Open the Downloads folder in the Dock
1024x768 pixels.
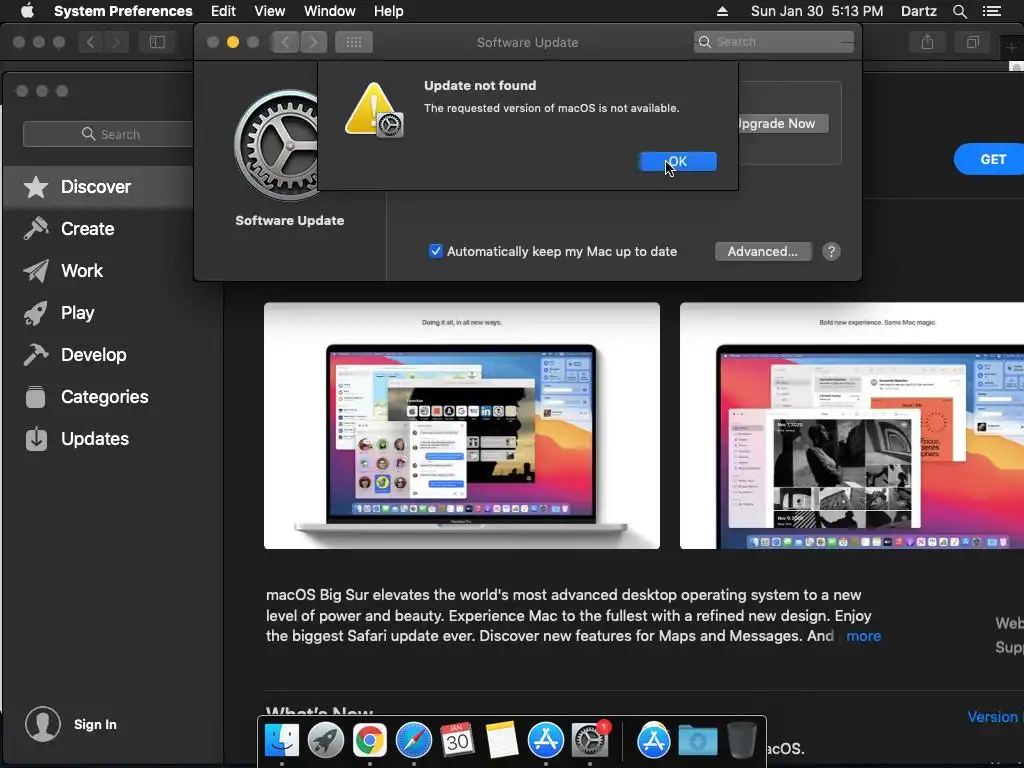point(697,741)
